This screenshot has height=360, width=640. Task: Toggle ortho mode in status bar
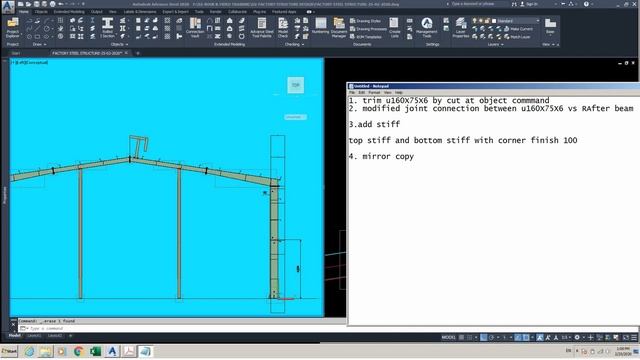(x=484, y=338)
